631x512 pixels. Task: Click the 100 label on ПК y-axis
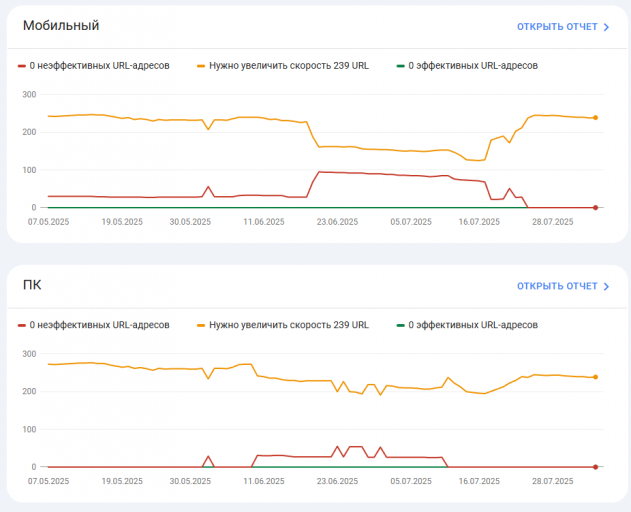[x=29, y=429]
